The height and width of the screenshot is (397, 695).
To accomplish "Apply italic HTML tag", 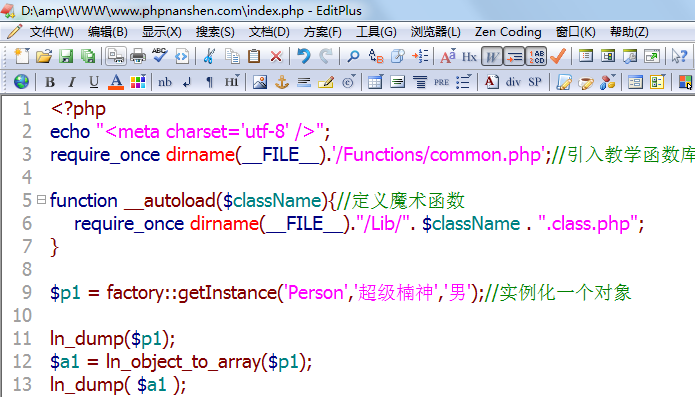I will click(72, 82).
